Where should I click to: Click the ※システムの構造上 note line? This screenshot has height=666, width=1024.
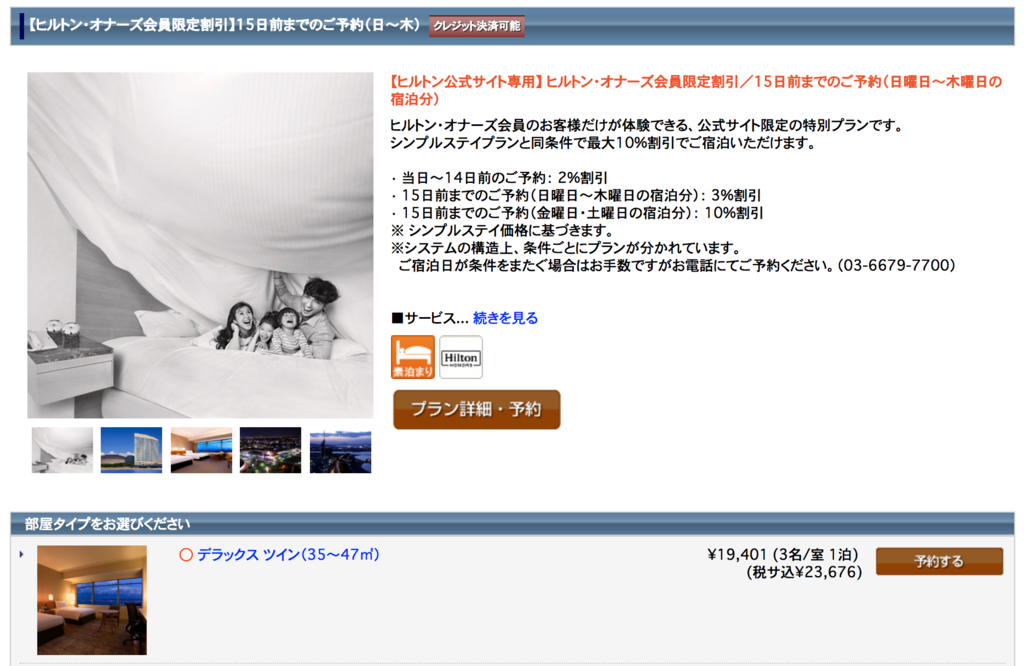[x=566, y=248]
